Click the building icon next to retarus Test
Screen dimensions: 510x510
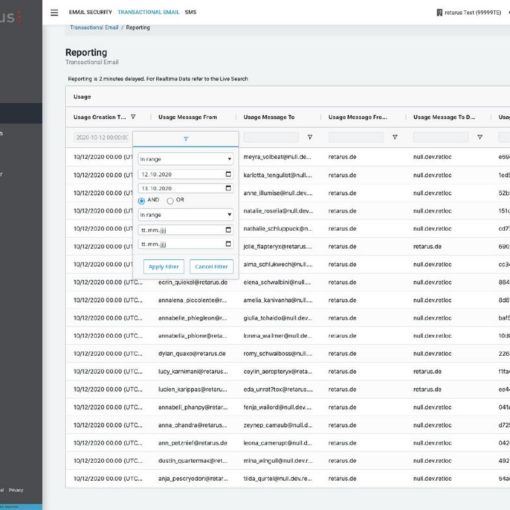[x=439, y=12]
